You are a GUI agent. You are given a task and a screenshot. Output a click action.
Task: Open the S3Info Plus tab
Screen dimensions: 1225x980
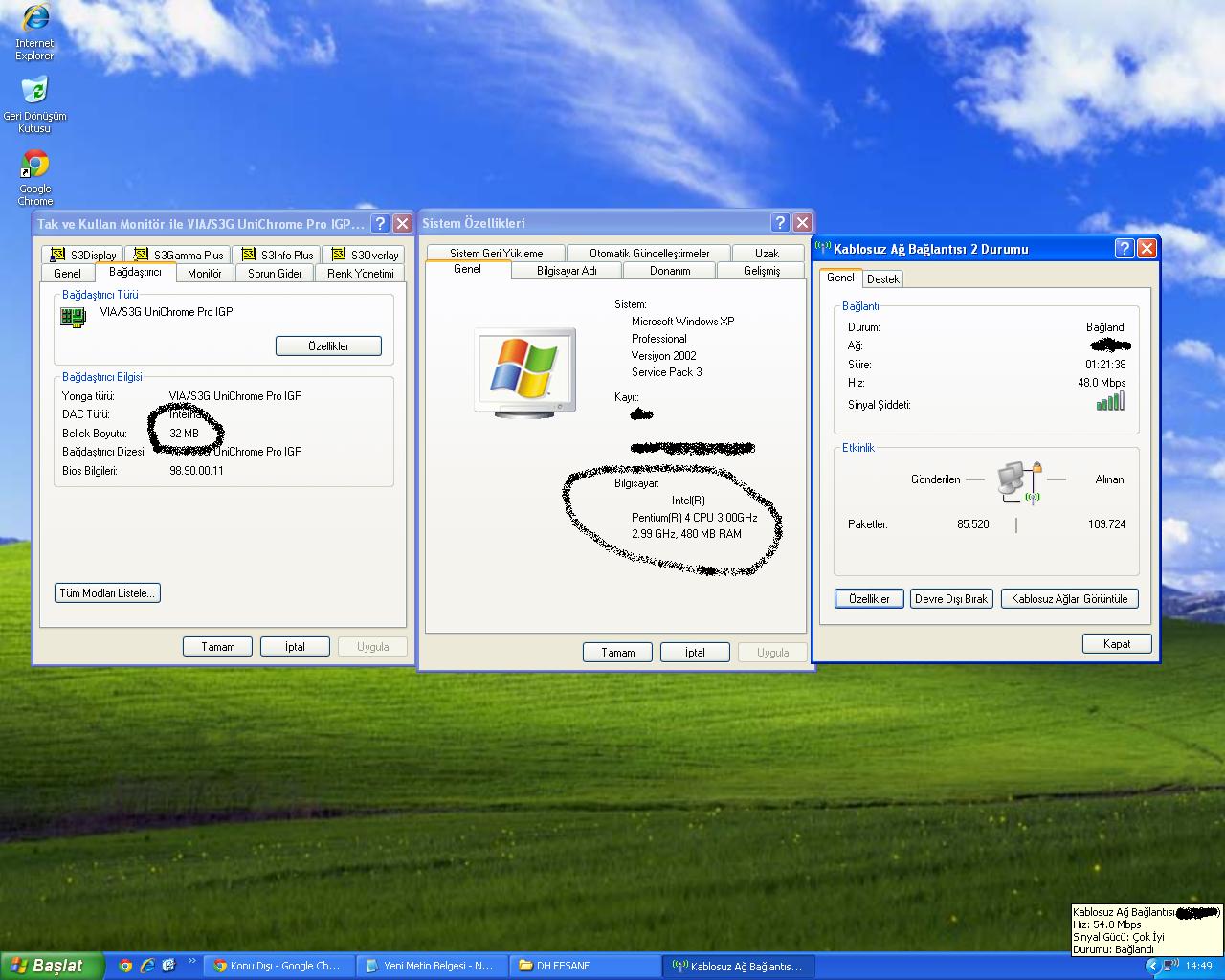277,255
